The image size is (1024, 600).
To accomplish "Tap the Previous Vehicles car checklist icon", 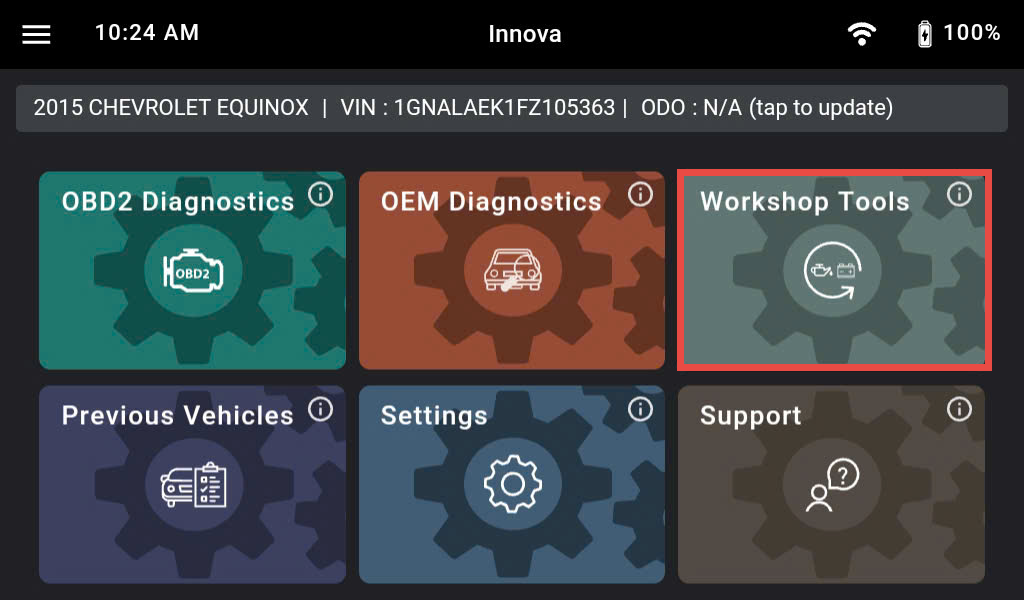I will (x=194, y=484).
